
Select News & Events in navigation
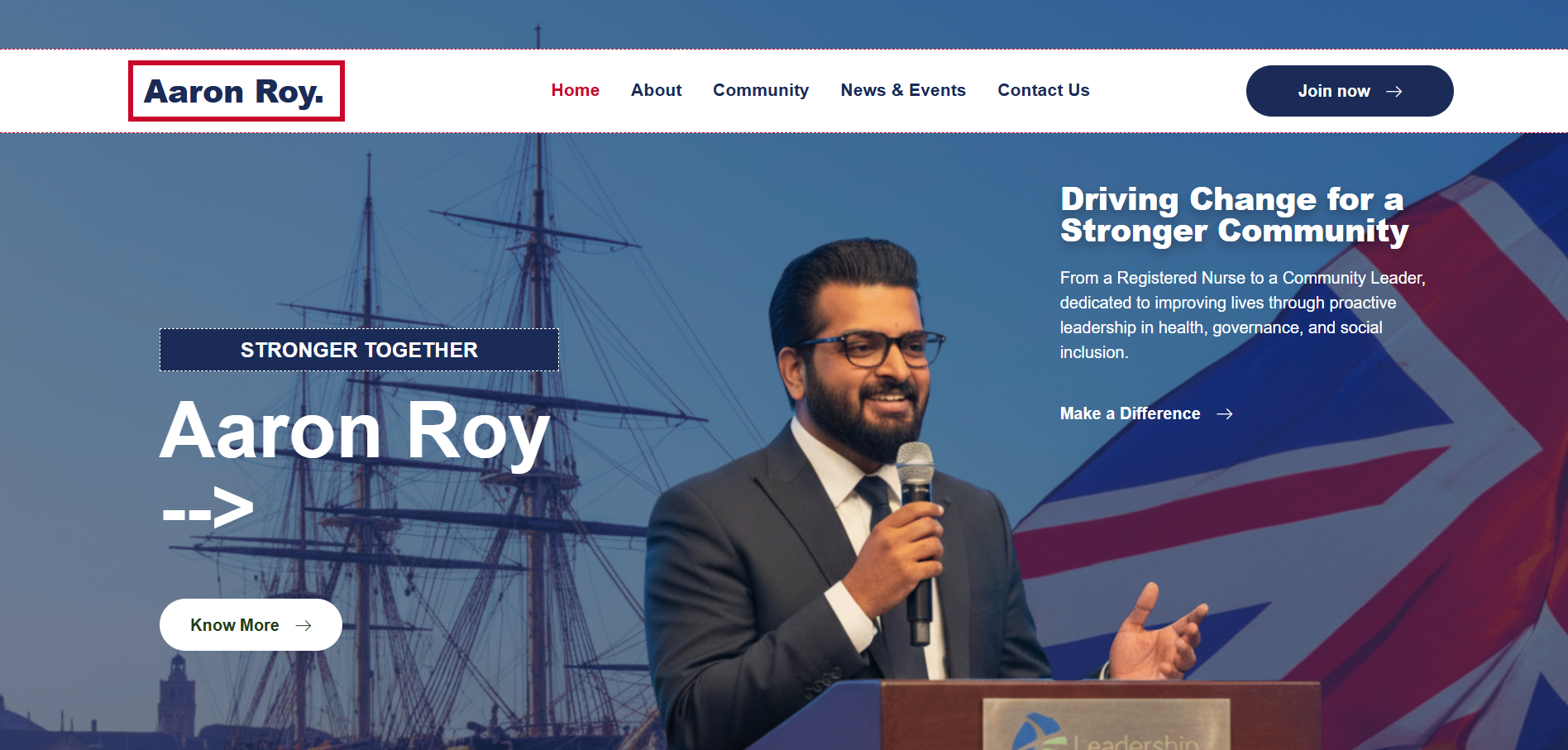click(x=903, y=90)
